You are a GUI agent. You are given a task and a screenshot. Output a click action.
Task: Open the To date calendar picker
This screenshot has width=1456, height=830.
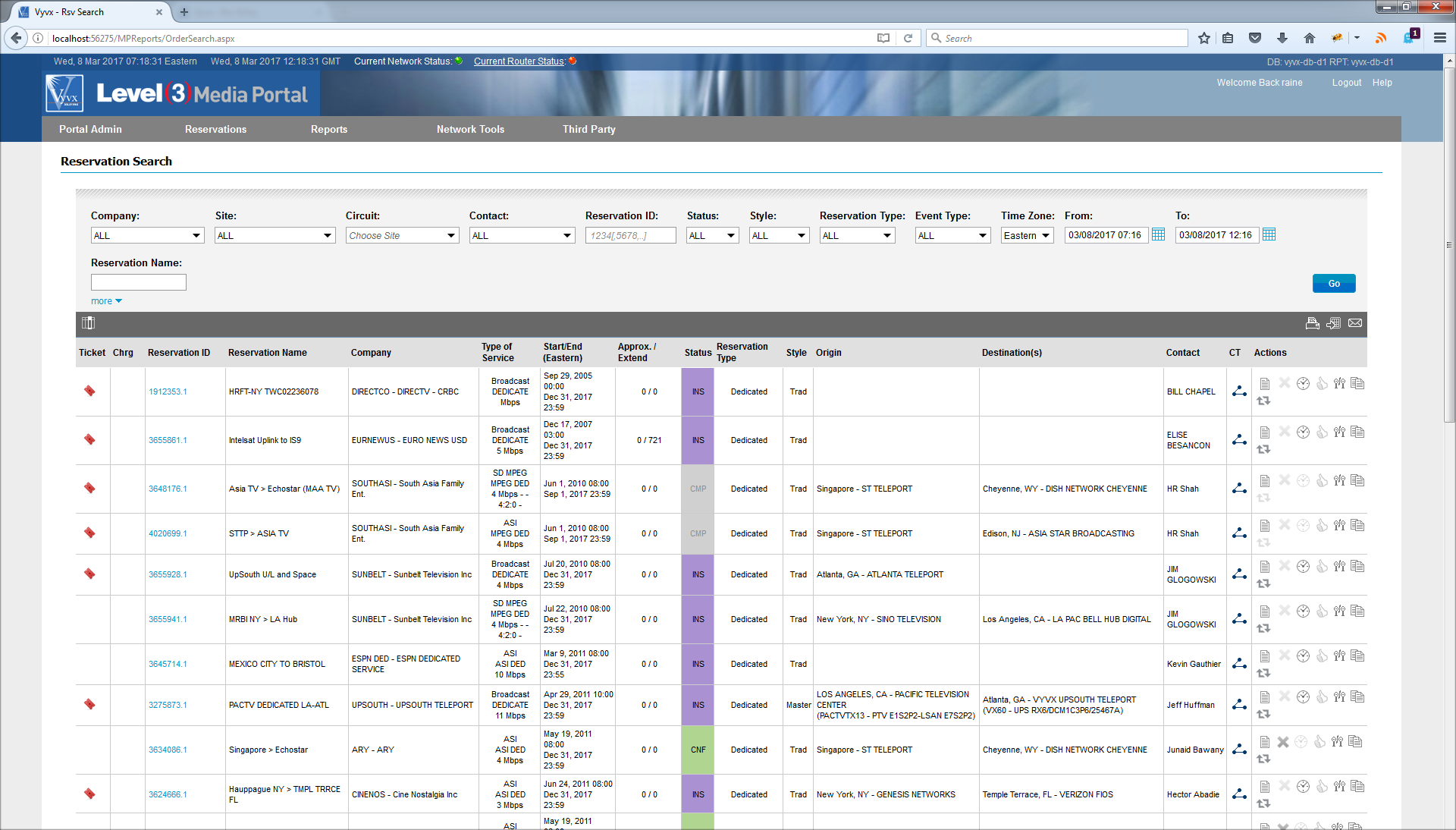coord(1269,234)
